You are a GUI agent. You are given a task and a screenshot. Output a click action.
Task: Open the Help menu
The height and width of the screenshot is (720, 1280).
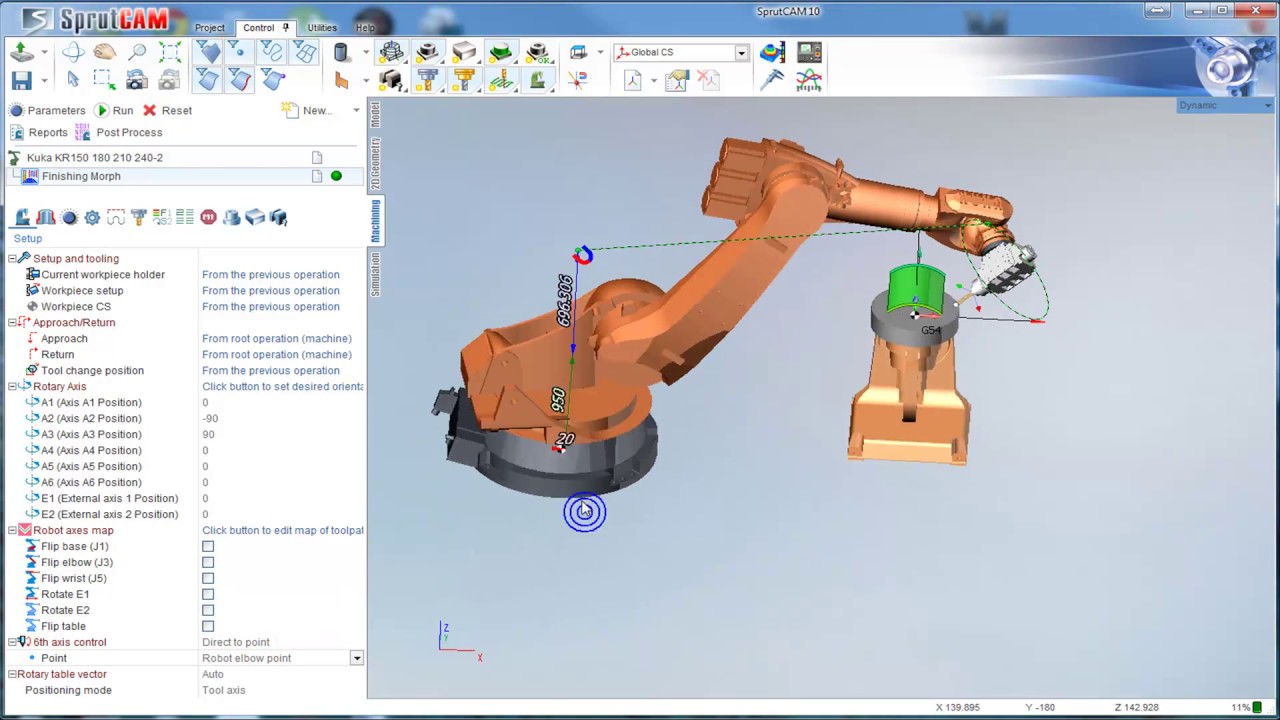point(365,28)
